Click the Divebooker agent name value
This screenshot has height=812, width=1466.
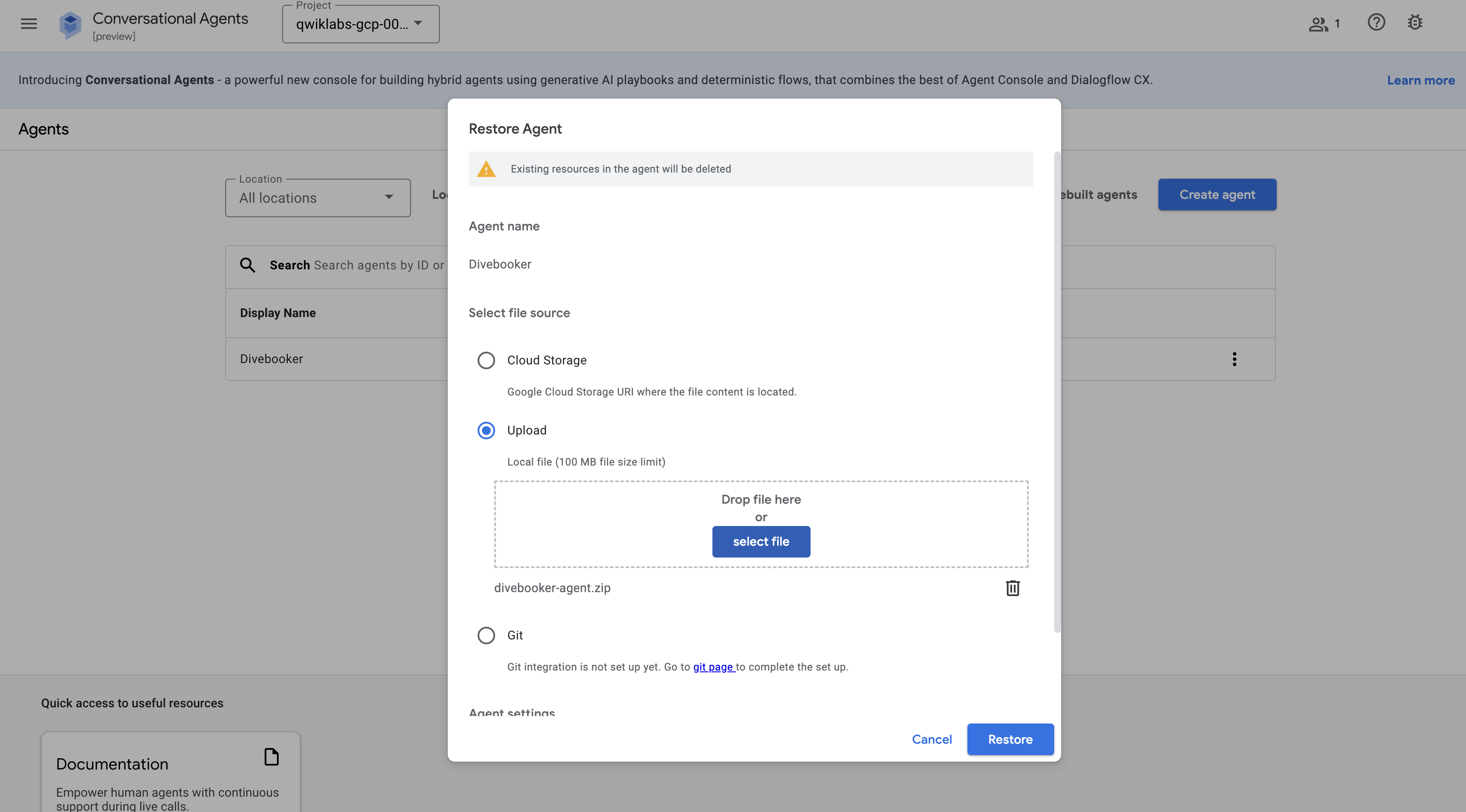coord(499,264)
